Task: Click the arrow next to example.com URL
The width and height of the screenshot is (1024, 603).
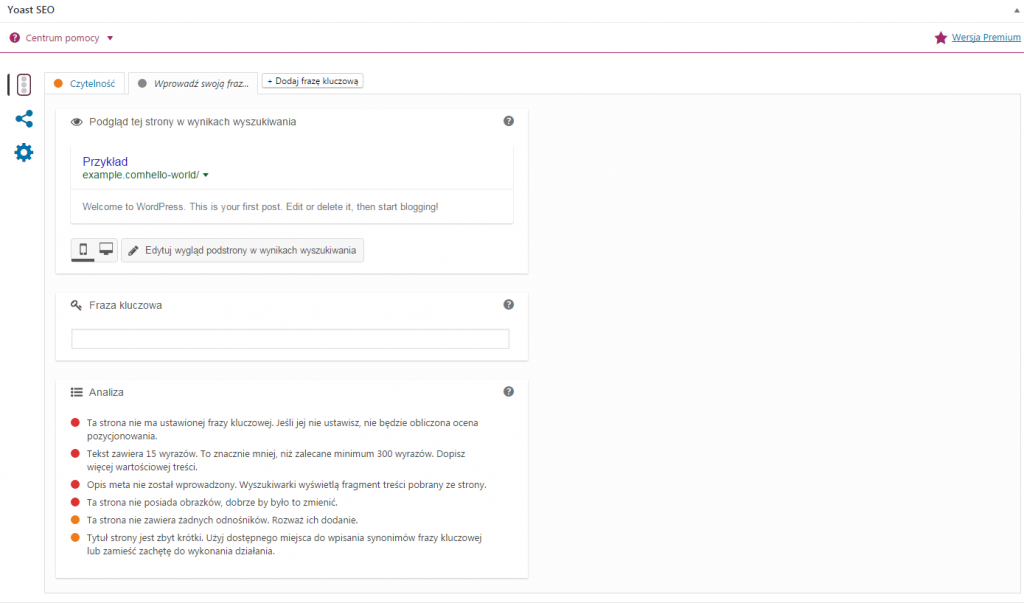Action: tap(205, 175)
